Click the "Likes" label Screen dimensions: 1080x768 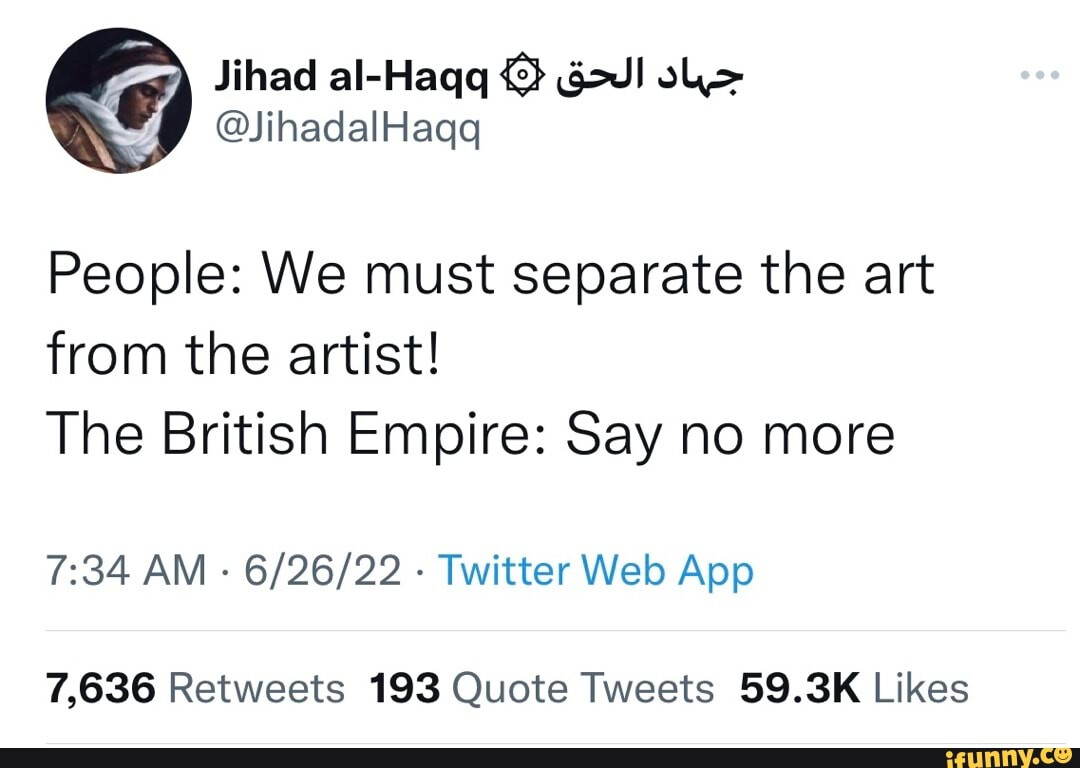click(x=920, y=688)
